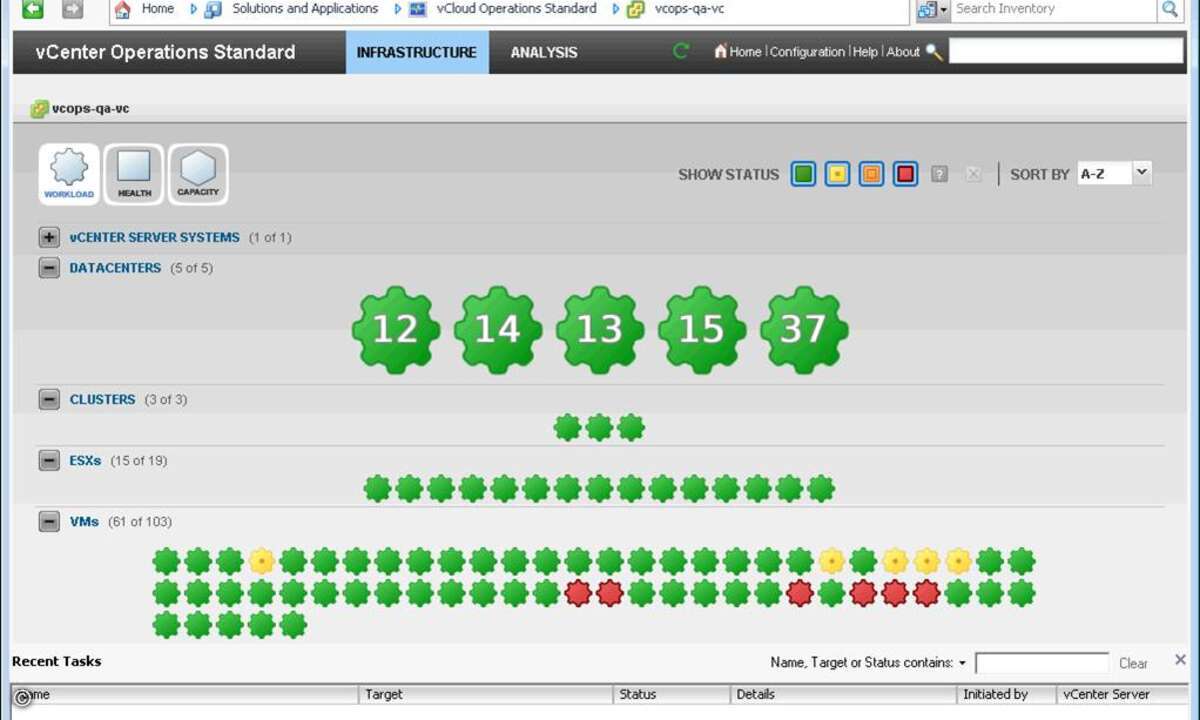Viewport: 1200px width, 720px height.
Task: Open the Help link
Action: (x=865, y=52)
